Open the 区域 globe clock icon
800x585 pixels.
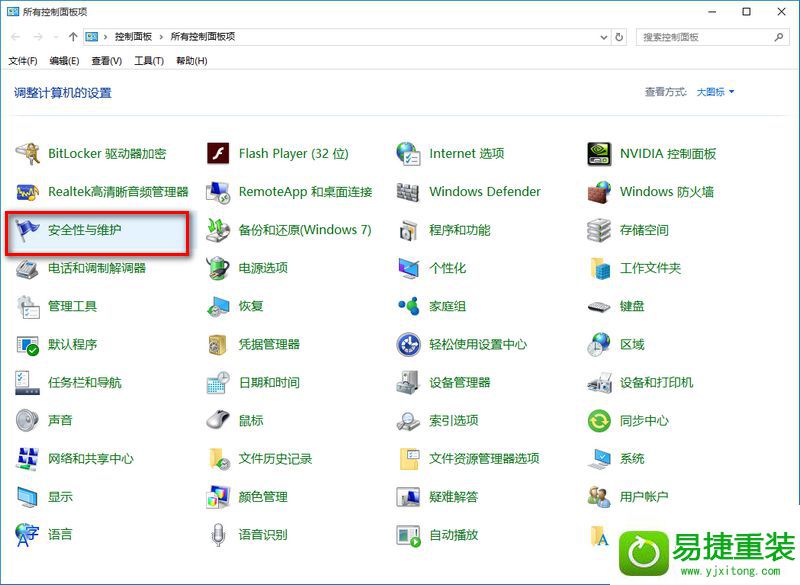tap(599, 345)
